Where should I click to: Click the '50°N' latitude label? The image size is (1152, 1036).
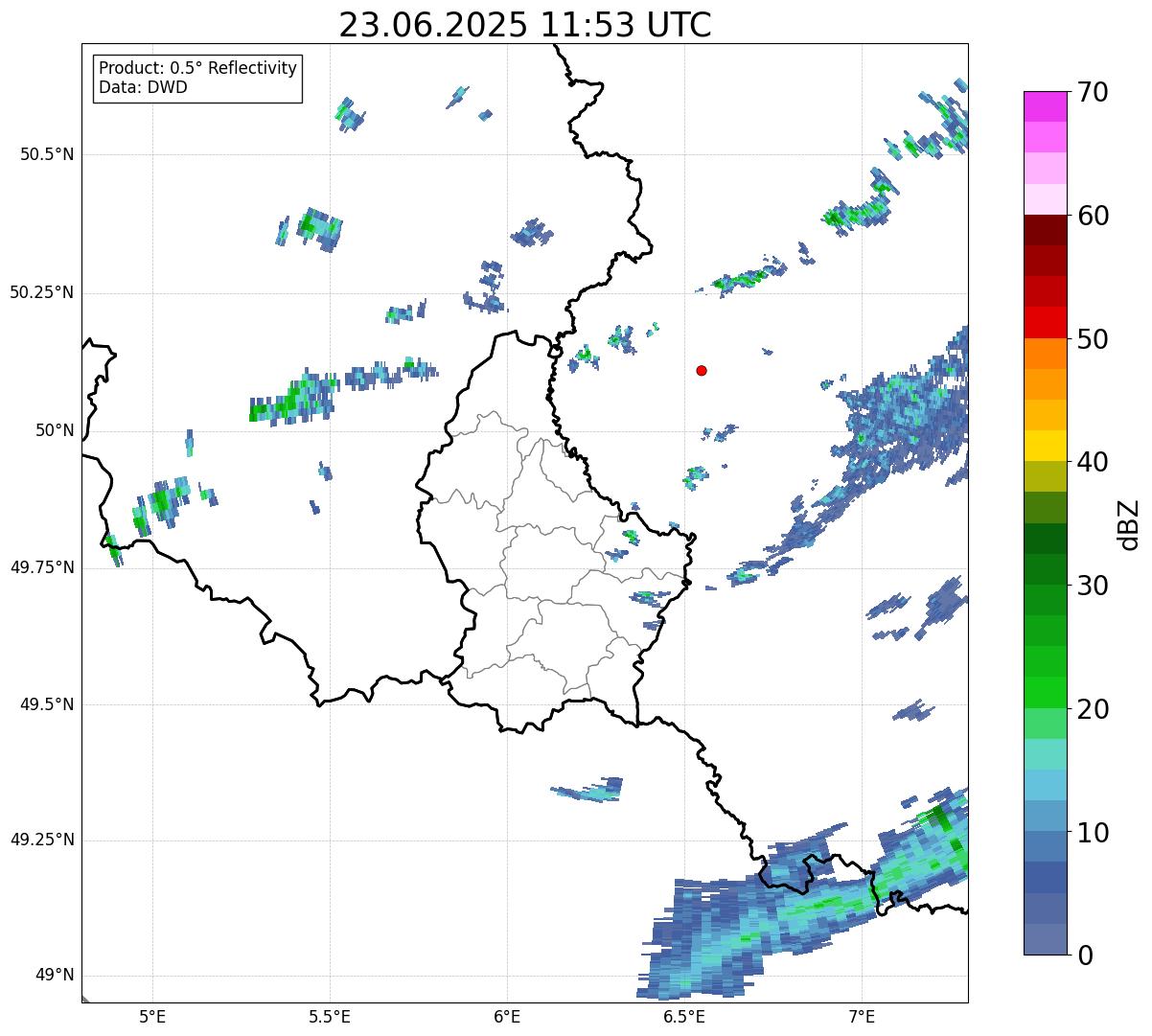[x=56, y=430]
